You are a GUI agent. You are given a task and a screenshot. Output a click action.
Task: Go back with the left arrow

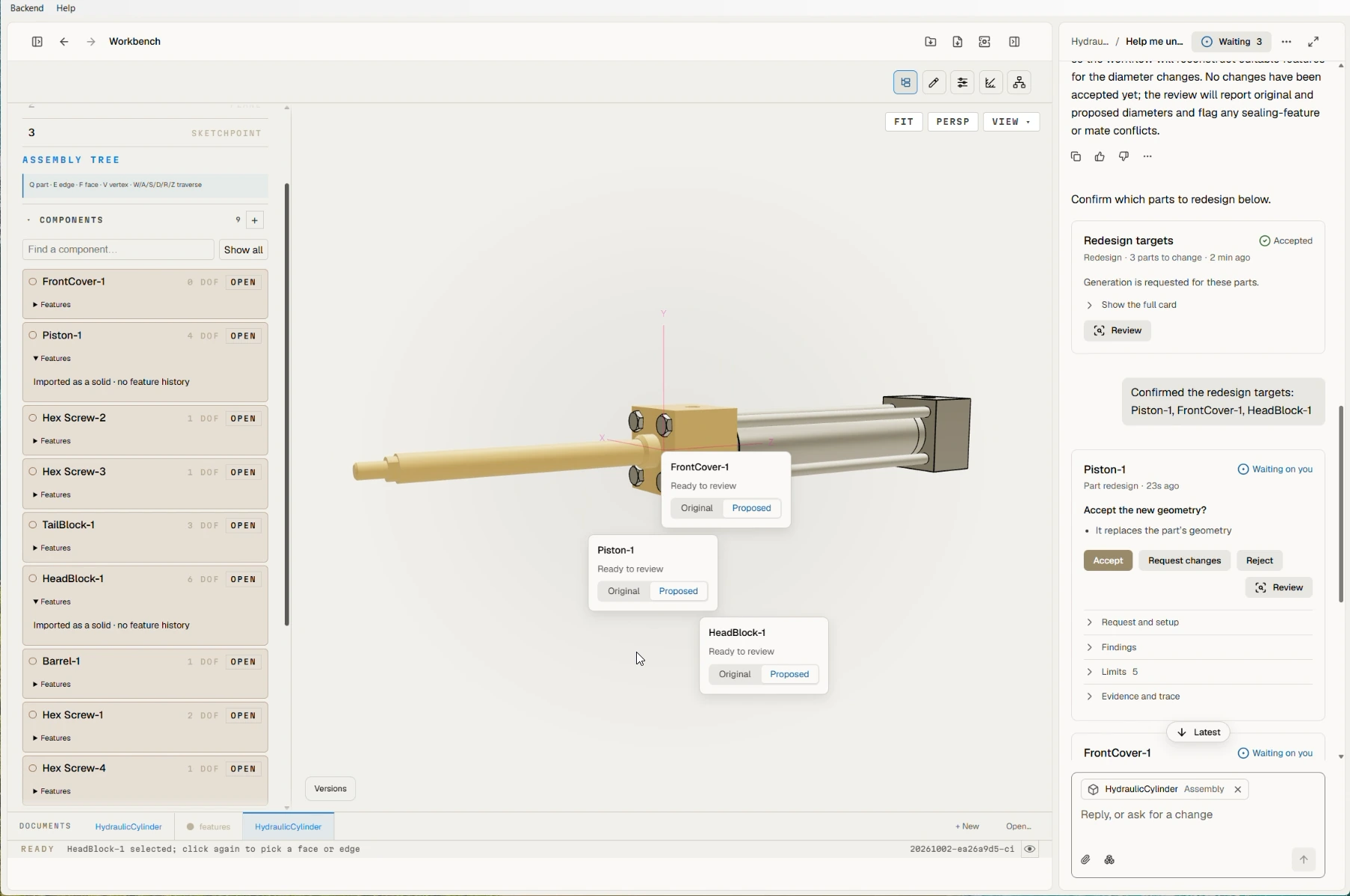click(x=64, y=42)
